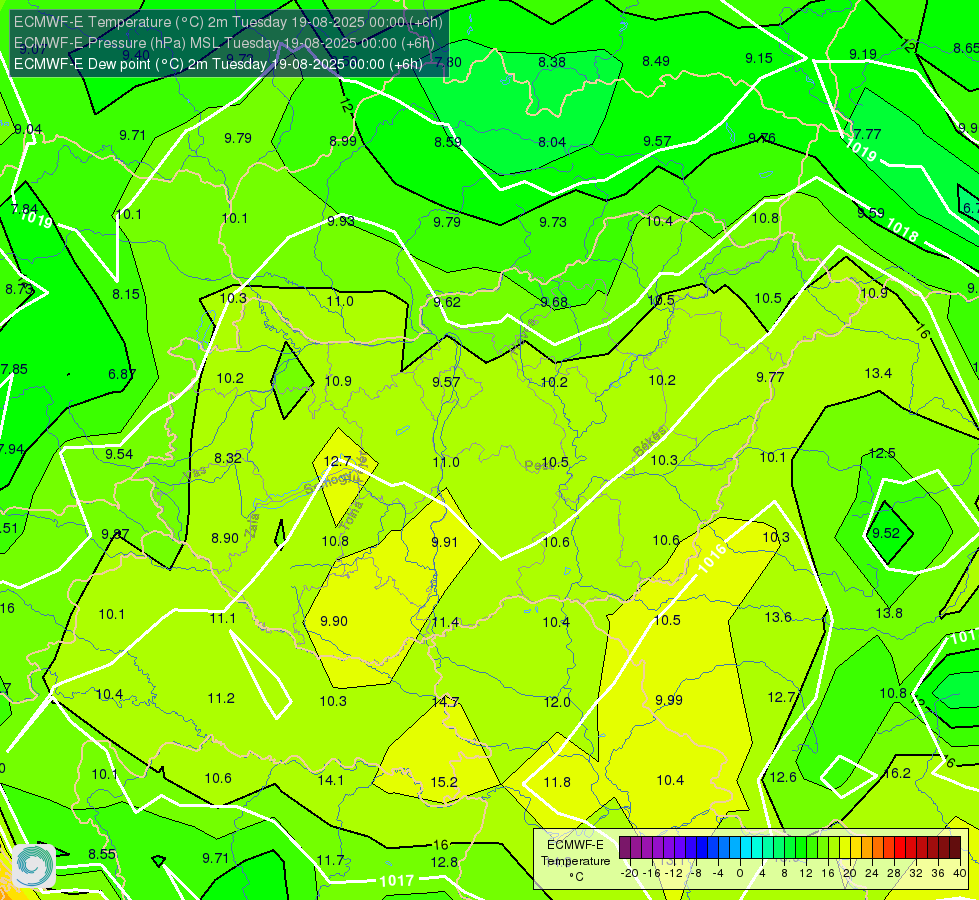Click the dew point value 15.2

[445, 782]
